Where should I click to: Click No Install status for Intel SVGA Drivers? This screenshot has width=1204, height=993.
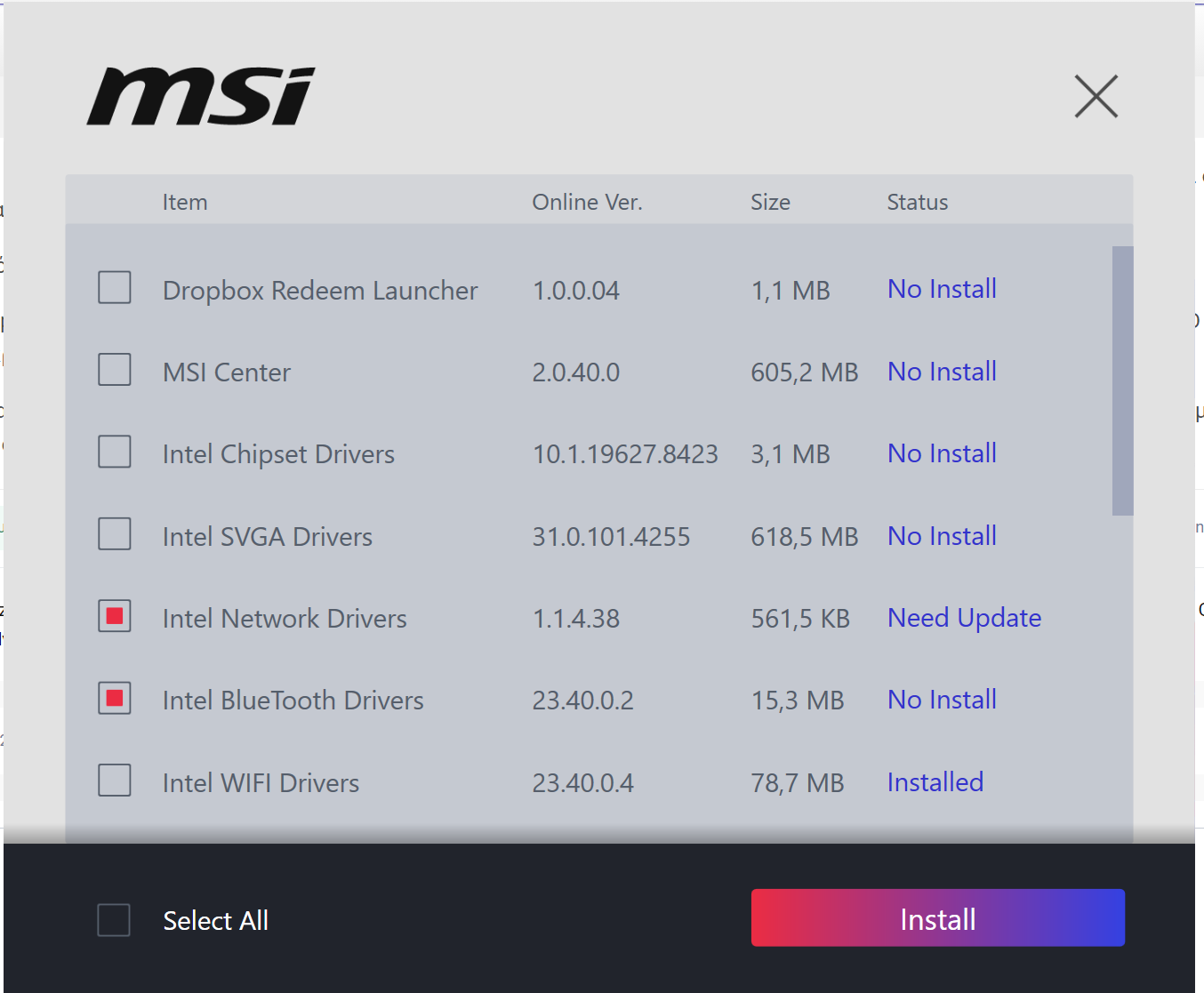point(942,536)
